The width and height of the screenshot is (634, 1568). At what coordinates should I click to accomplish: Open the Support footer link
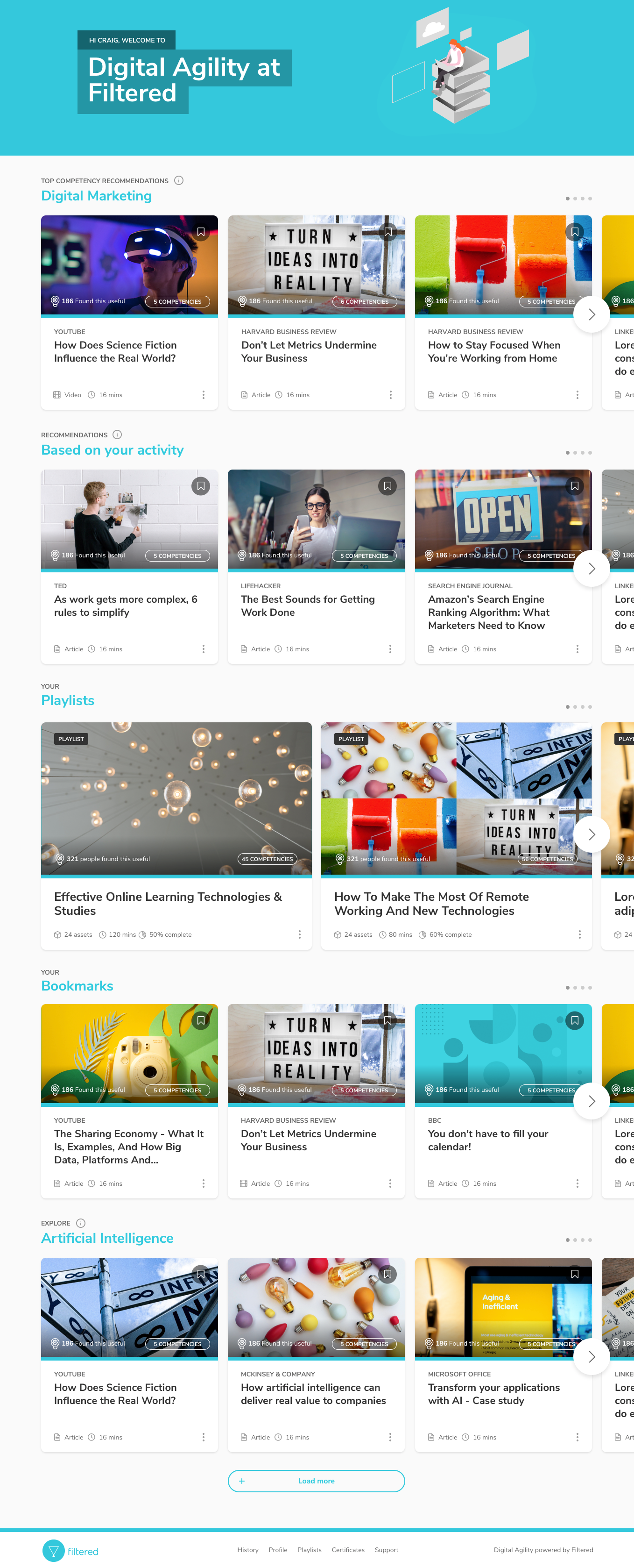(387, 1550)
